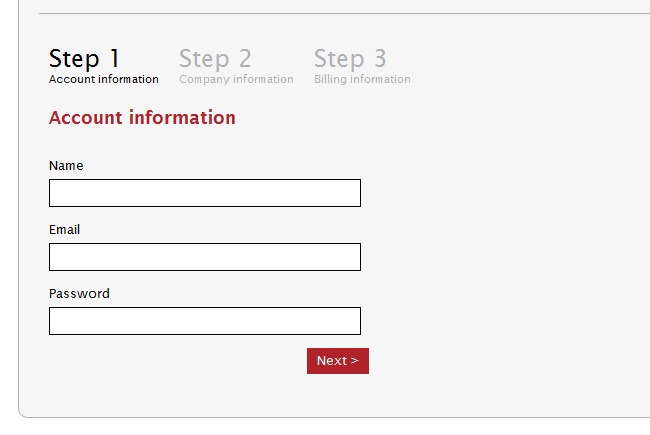Focus the Name input field

(204, 193)
